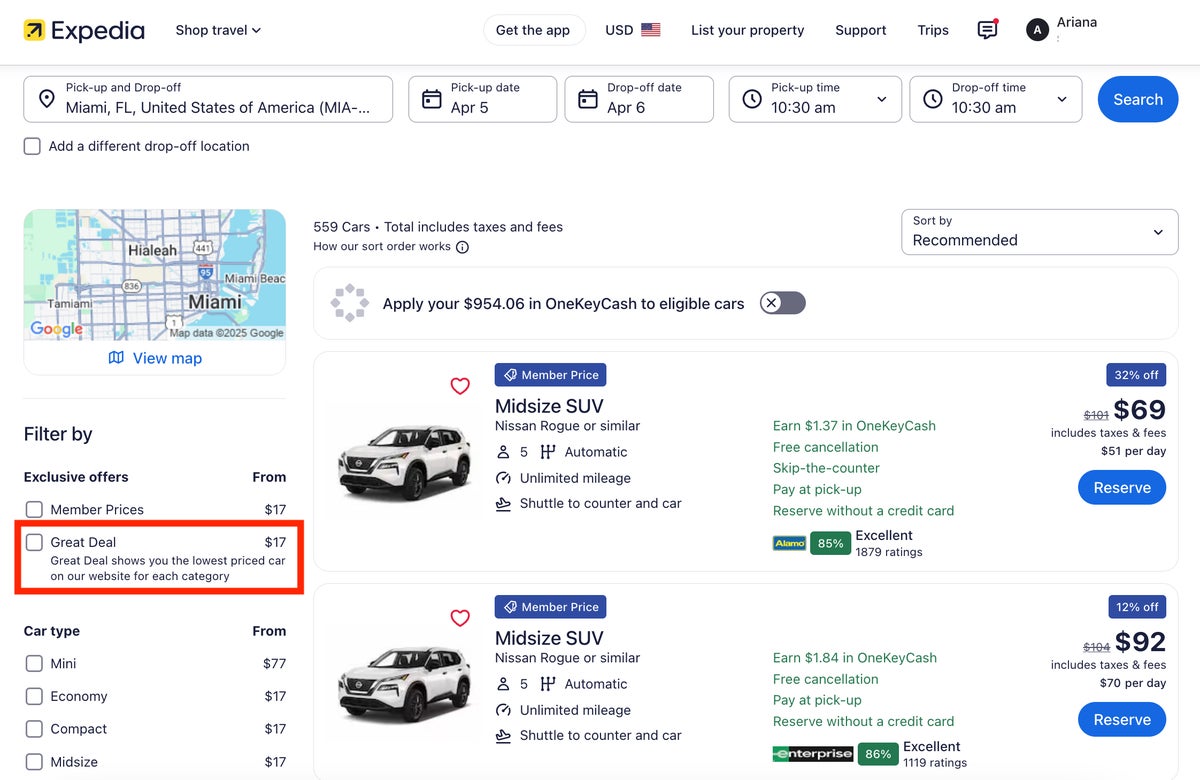1200x780 pixels.
Task: Click the Member Price tag on Alamo card
Action: (550, 375)
